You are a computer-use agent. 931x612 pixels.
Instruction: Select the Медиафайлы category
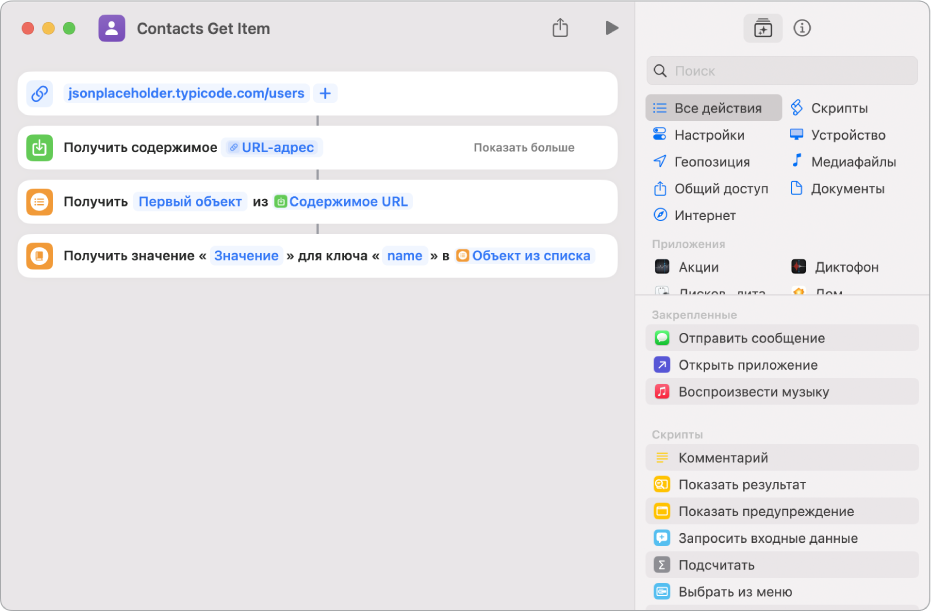pos(843,161)
